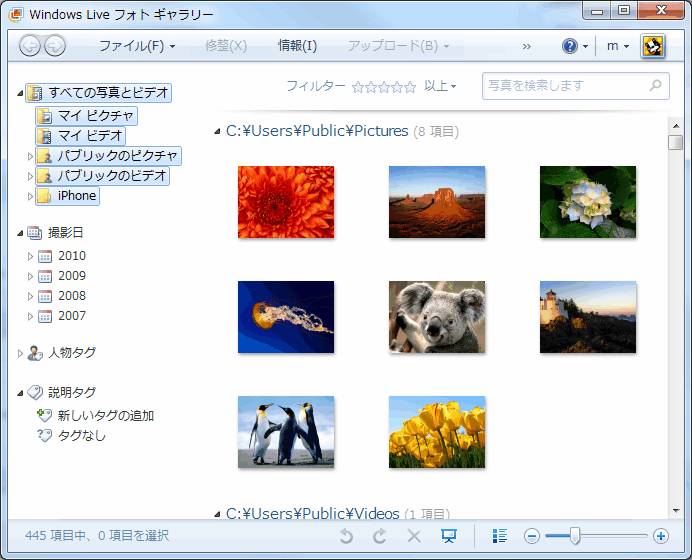Open the 以上 rating filter dropdown
This screenshot has height=560, width=692.
440,86
